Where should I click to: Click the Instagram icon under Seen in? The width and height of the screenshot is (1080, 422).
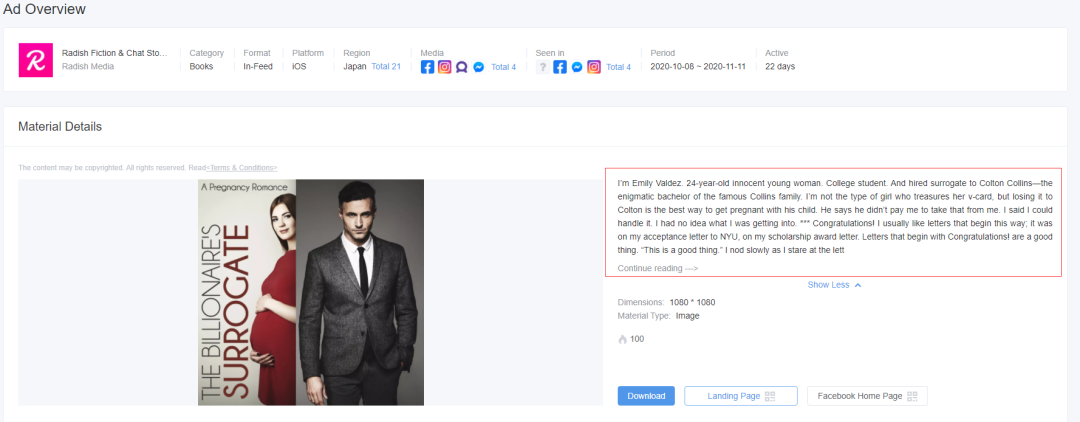pos(594,67)
